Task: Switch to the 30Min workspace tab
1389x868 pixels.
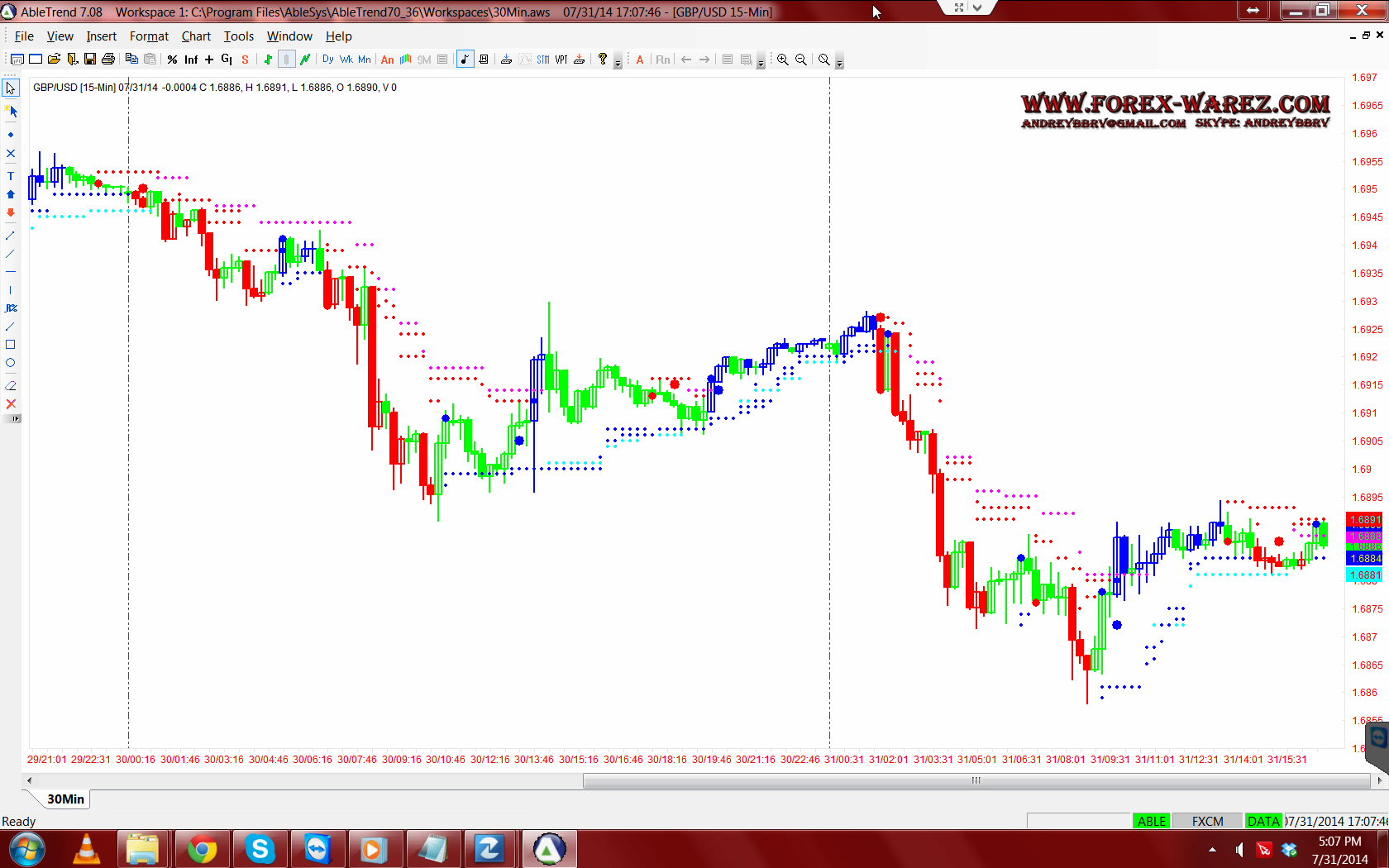Action: click(65, 799)
